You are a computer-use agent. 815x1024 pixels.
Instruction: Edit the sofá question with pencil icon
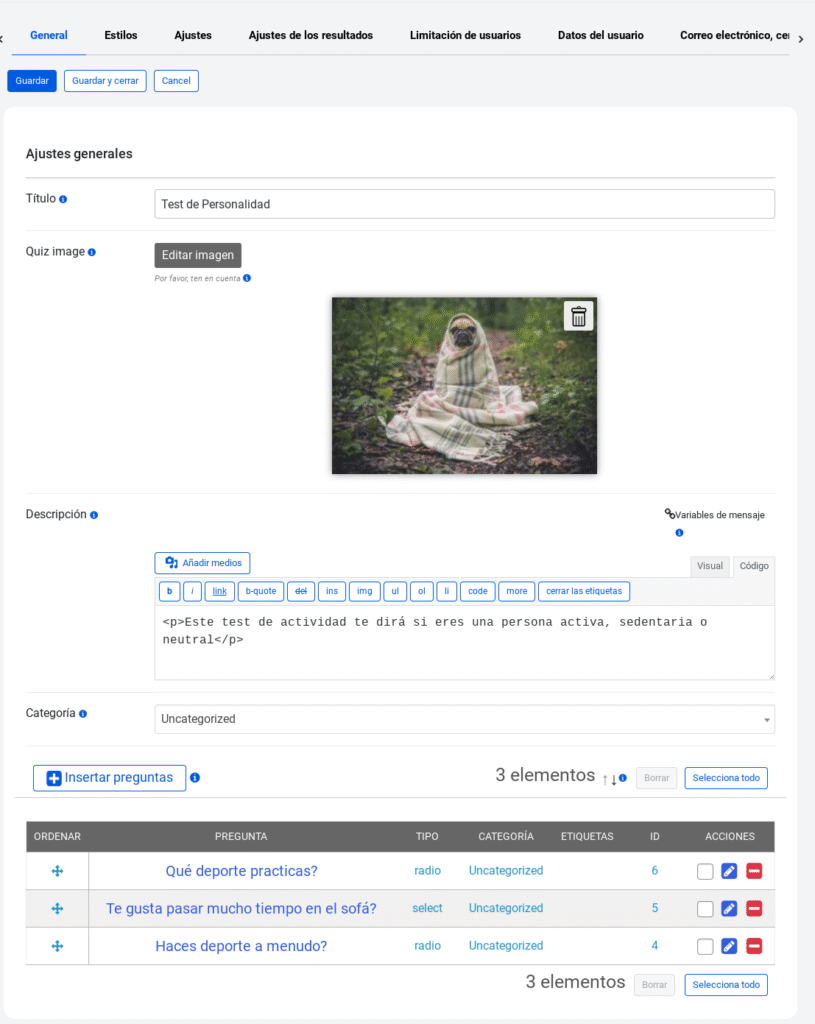pos(729,908)
